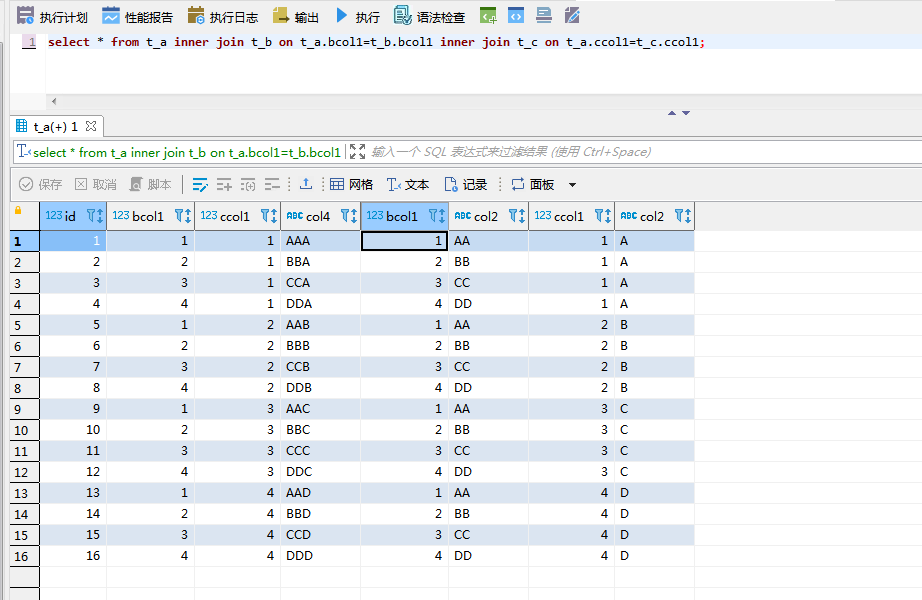Open filter menu on col4 column header
This screenshot has height=600, width=922.
(x=347, y=216)
